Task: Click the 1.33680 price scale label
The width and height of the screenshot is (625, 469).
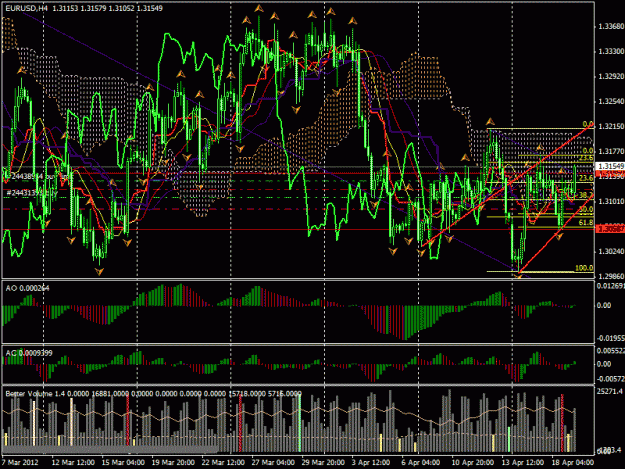Action: point(611,27)
